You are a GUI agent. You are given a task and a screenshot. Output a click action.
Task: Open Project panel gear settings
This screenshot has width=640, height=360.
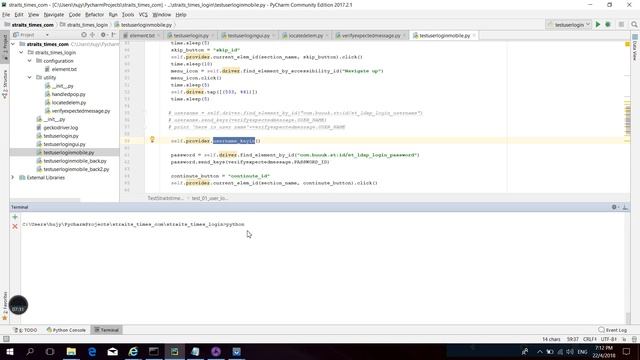coord(103,35)
